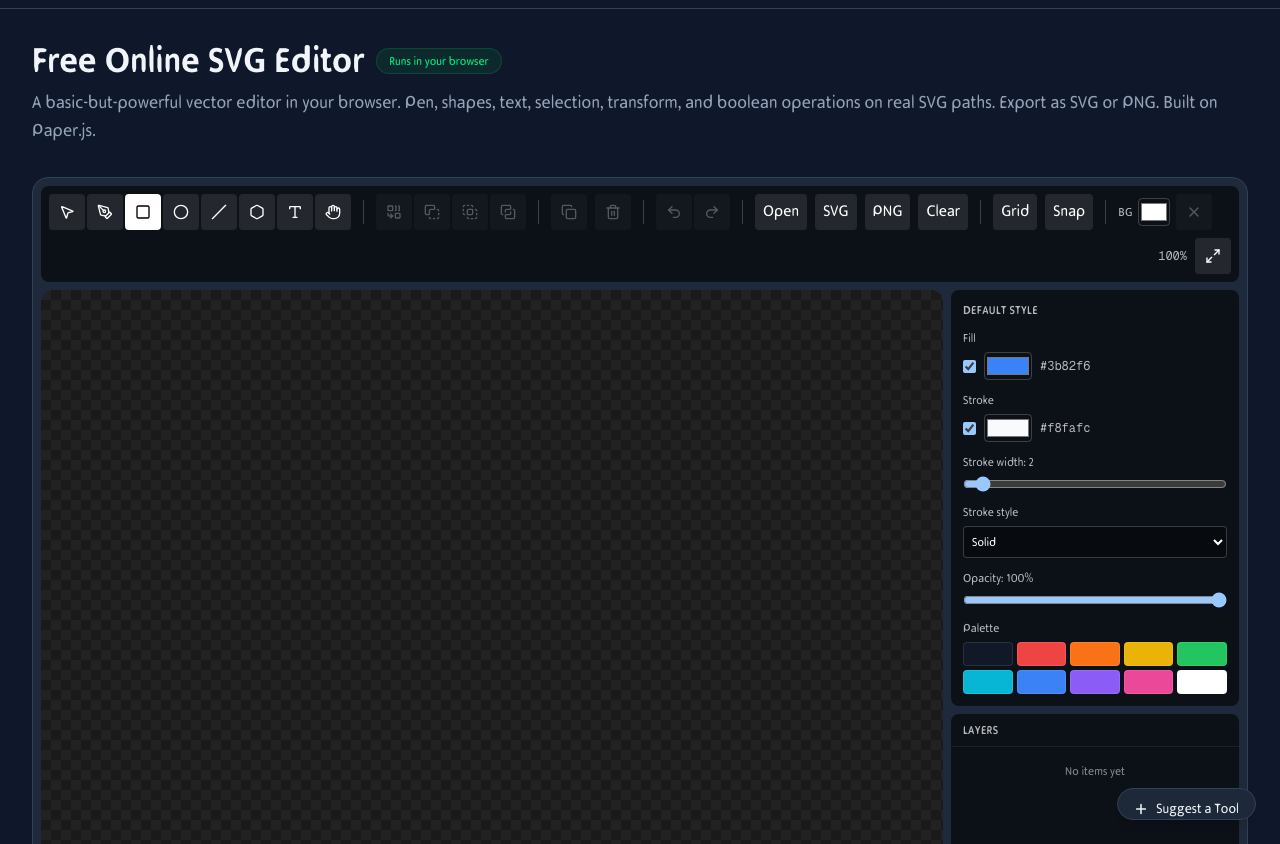Select the arrow selection tool
This screenshot has height=844, width=1280.
[67, 212]
